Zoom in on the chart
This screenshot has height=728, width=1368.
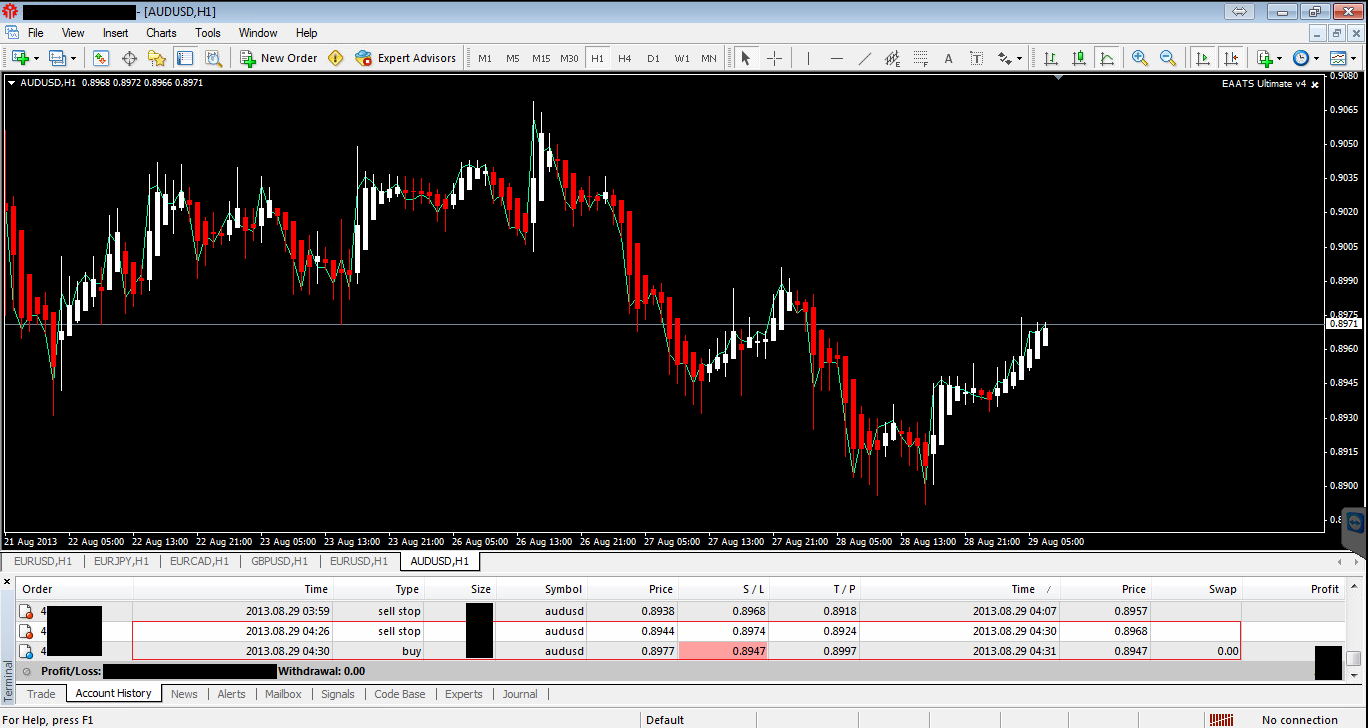coord(1139,58)
